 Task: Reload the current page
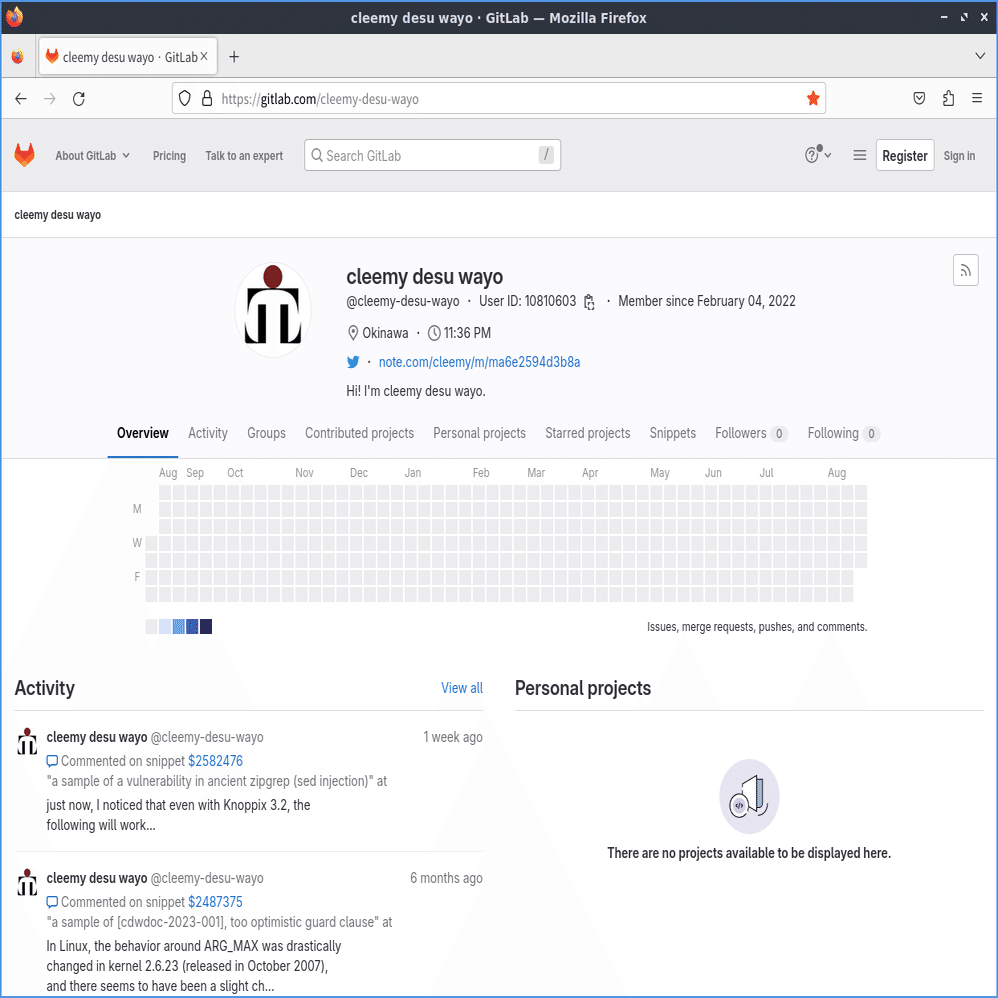tap(79, 99)
